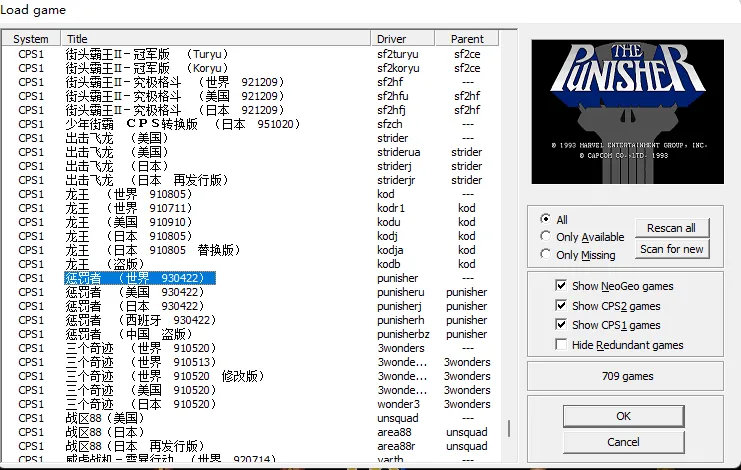Select the All radio button

(x=546, y=219)
